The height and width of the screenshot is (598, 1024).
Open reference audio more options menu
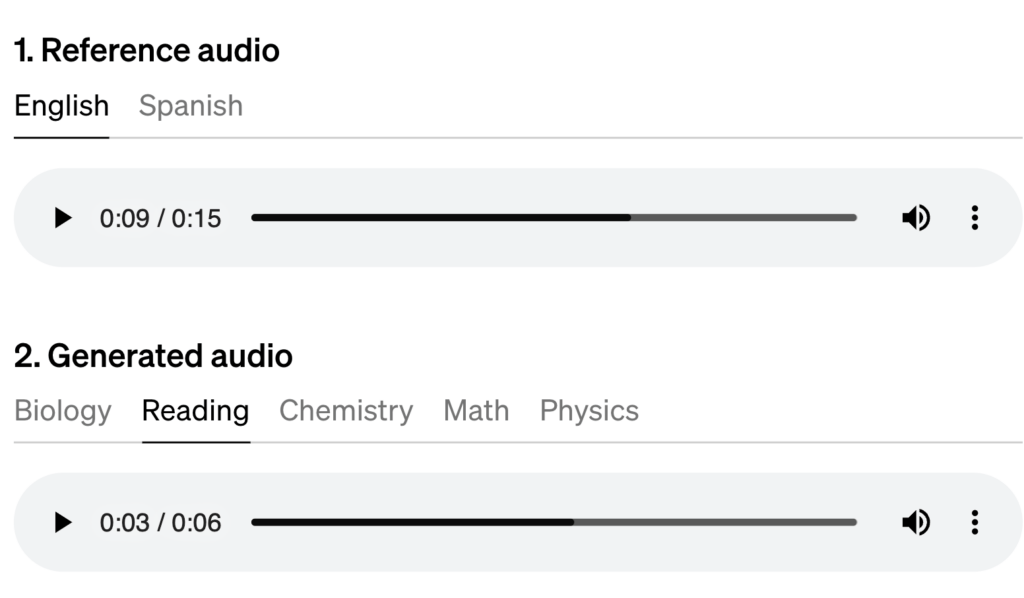tap(975, 218)
